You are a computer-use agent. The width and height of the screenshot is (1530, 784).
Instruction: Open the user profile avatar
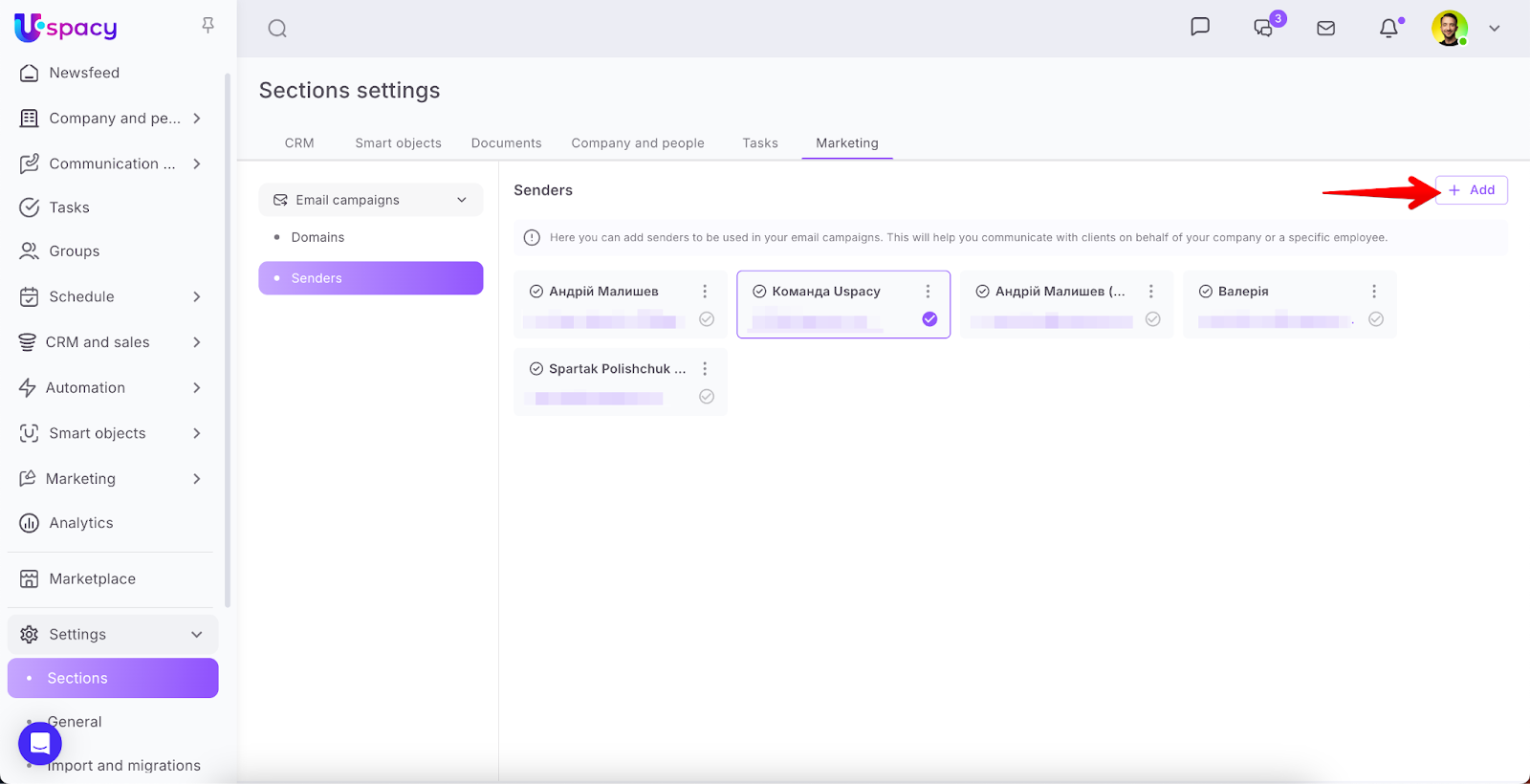(x=1449, y=29)
